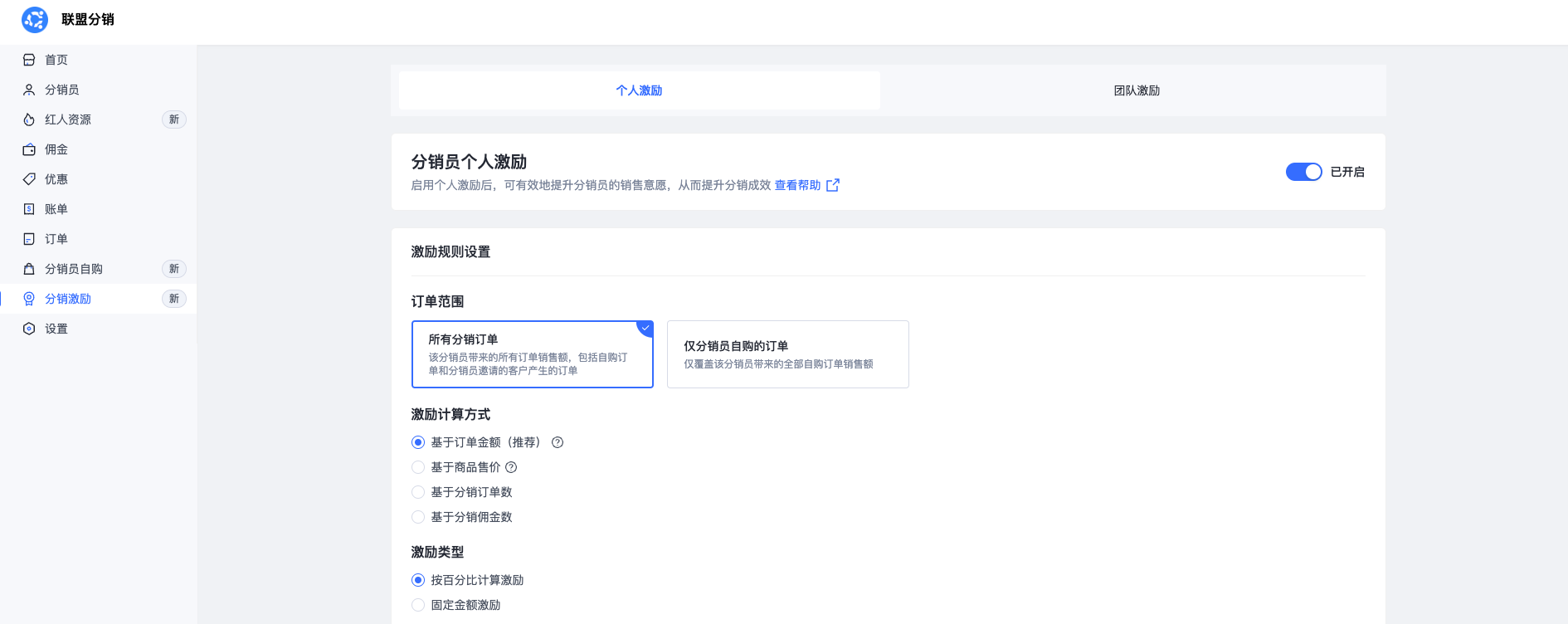The height and width of the screenshot is (624, 1568).
Task: Click the 订单 order icon
Action: point(29,239)
